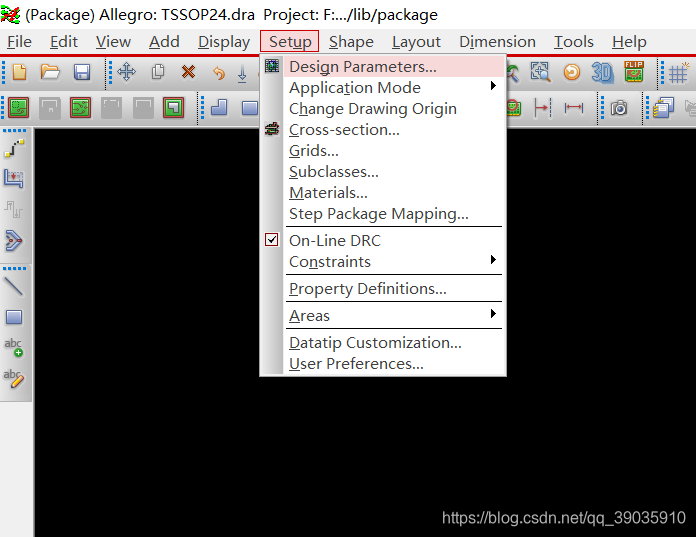
Task: Click the Copy toolbar icon
Action: (x=158, y=72)
